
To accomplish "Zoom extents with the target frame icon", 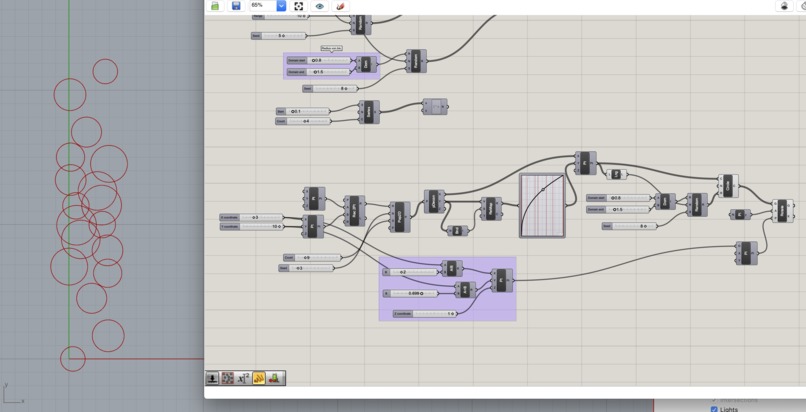I will coord(299,6).
